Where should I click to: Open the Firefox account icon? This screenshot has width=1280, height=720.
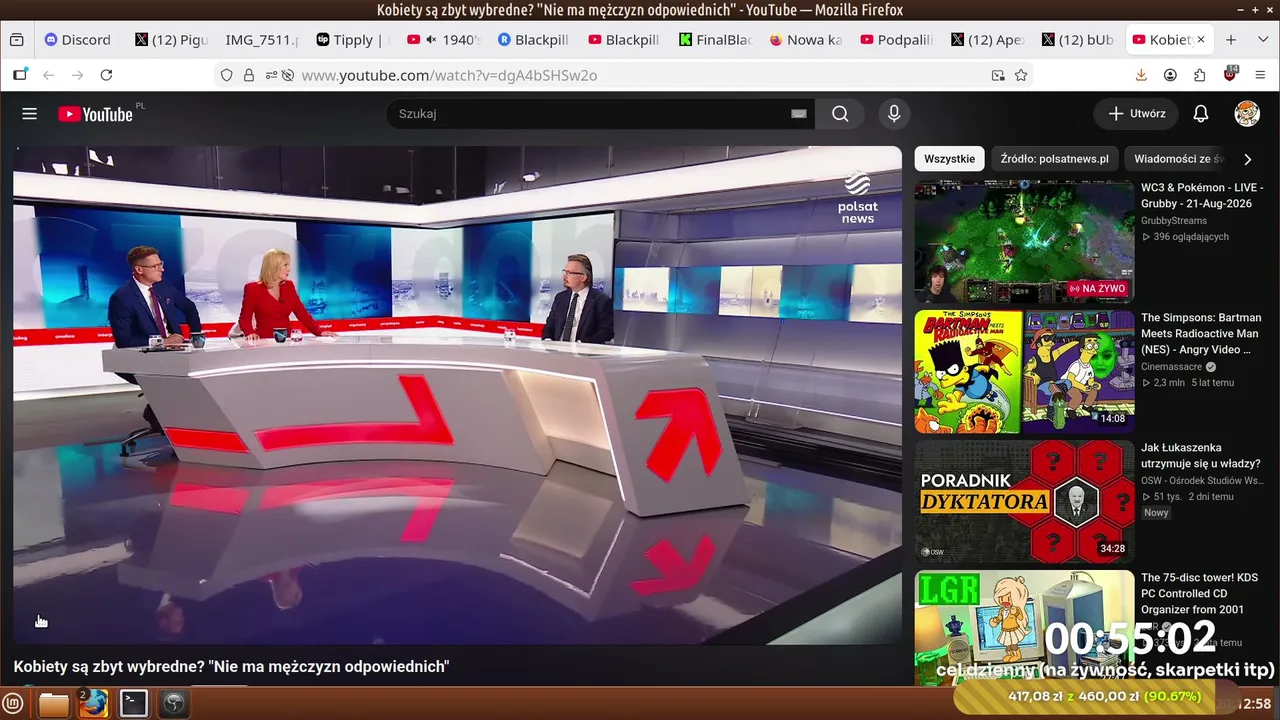pos(1170,75)
